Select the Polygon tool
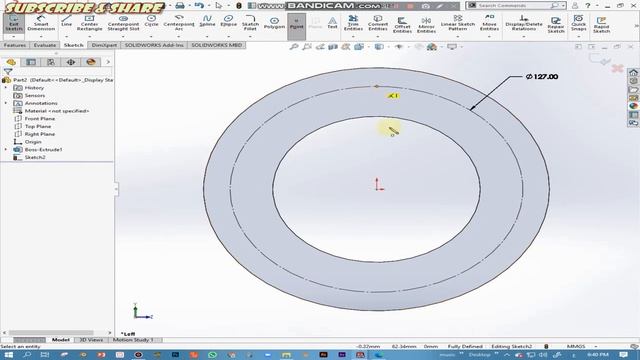640x360 pixels. pos(274,23)
